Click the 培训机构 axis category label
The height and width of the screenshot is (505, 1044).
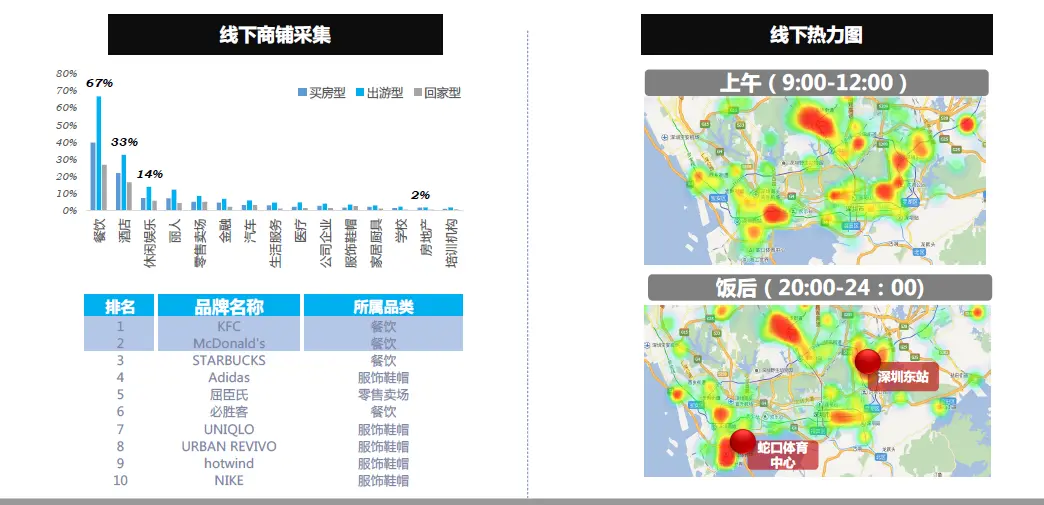click(x=452, y=243)
